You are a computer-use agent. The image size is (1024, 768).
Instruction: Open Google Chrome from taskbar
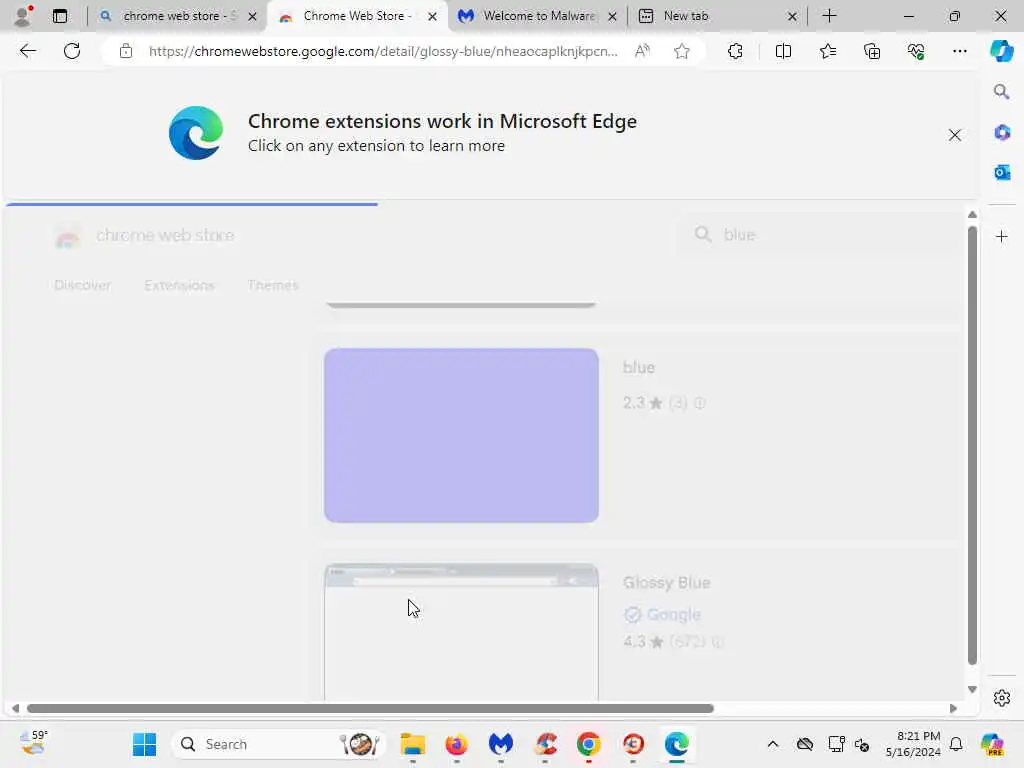[x=589, y=744]
